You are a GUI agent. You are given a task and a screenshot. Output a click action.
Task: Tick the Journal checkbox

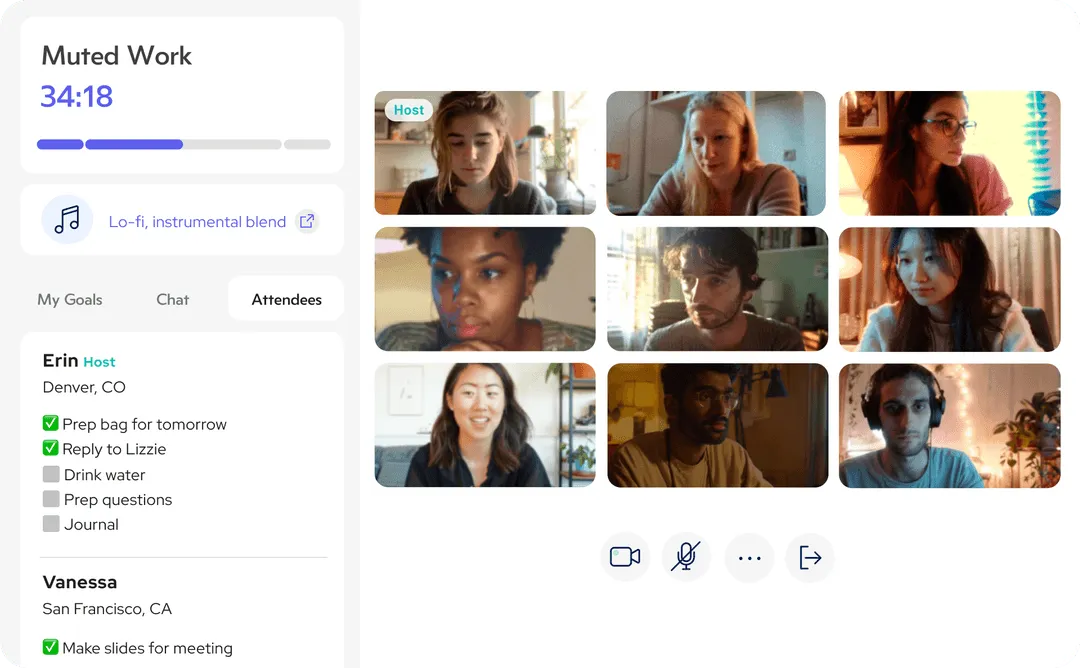pyautogui.click(x=51, y=524)
